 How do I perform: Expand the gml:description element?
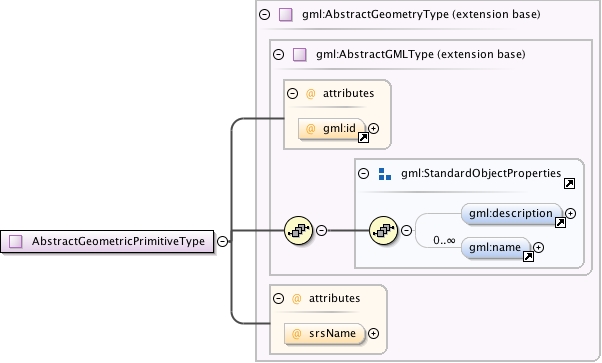coord(571,214)
